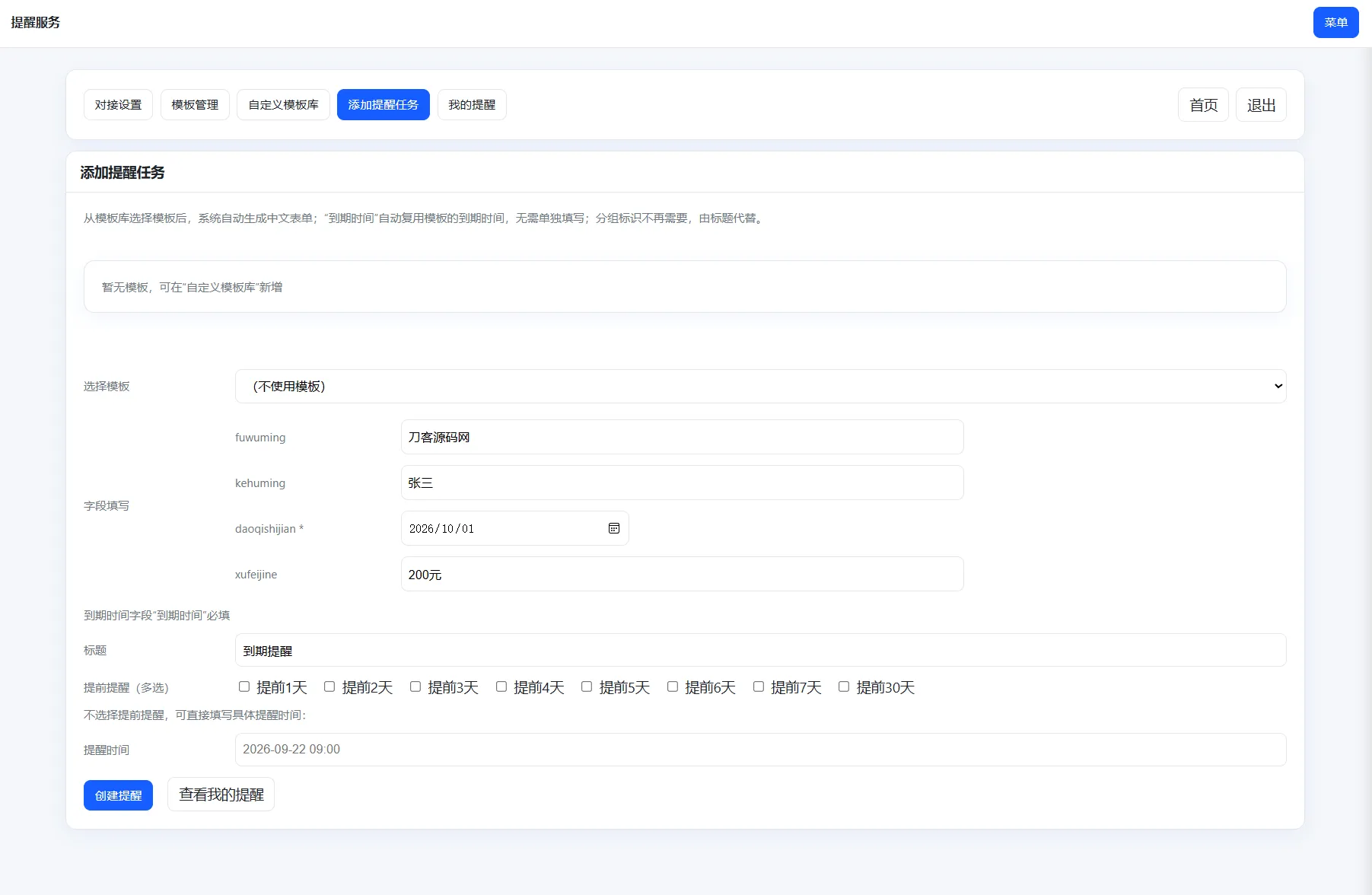The height and width of the screenshot is (895, 1372).
Task: Open the 菜单 button at top right
Action: click(x=1335, y=23)
